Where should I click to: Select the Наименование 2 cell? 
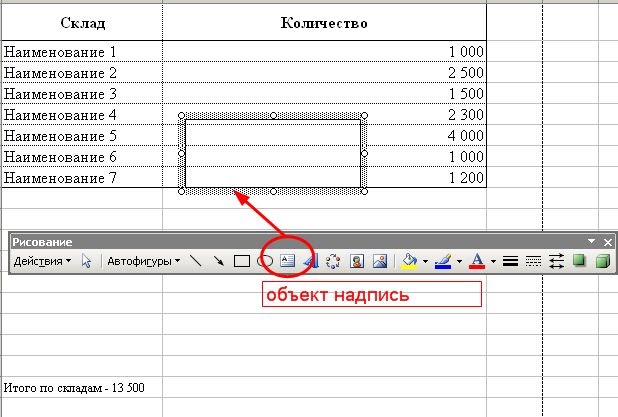(x=82, y=73)
